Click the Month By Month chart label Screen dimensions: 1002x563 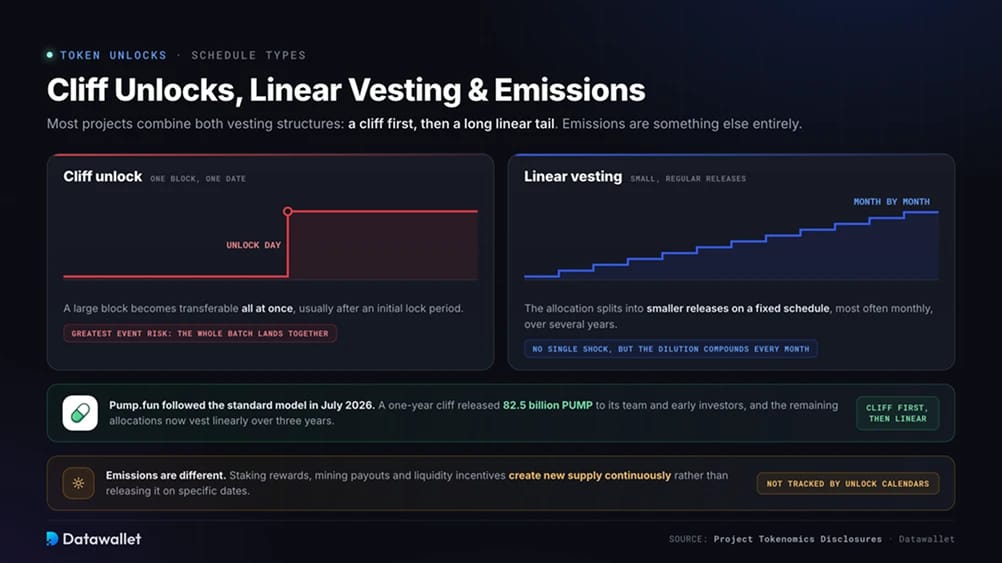pyautogui.click(x=891, y=202)
